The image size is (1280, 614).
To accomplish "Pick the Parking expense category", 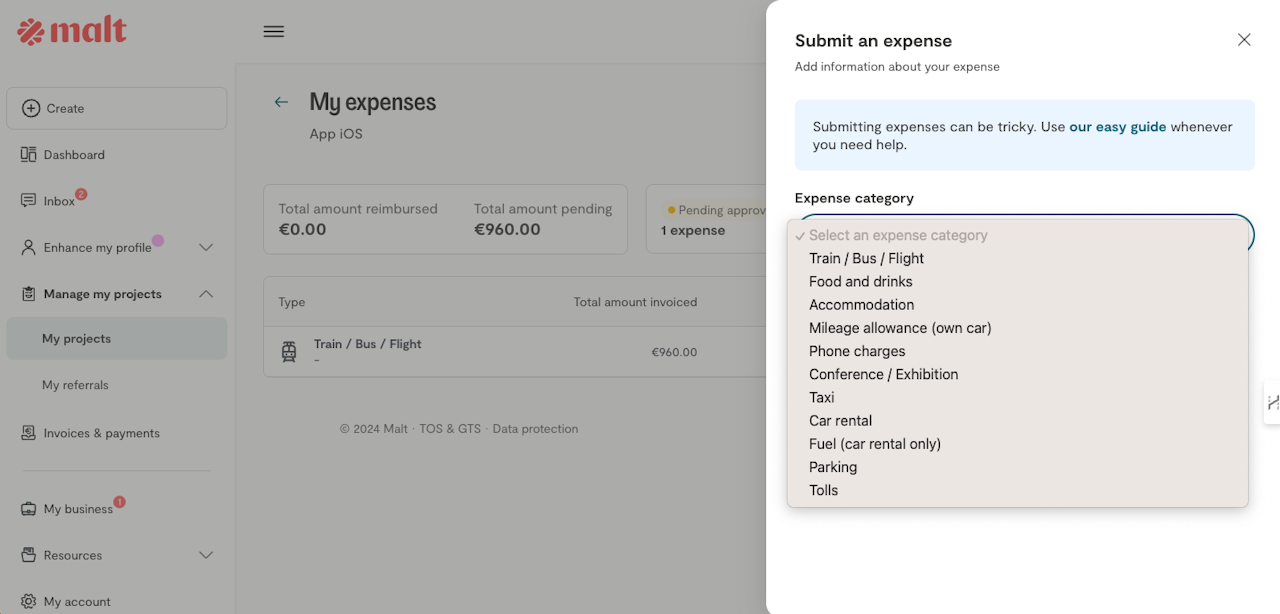I will point(832,467).
